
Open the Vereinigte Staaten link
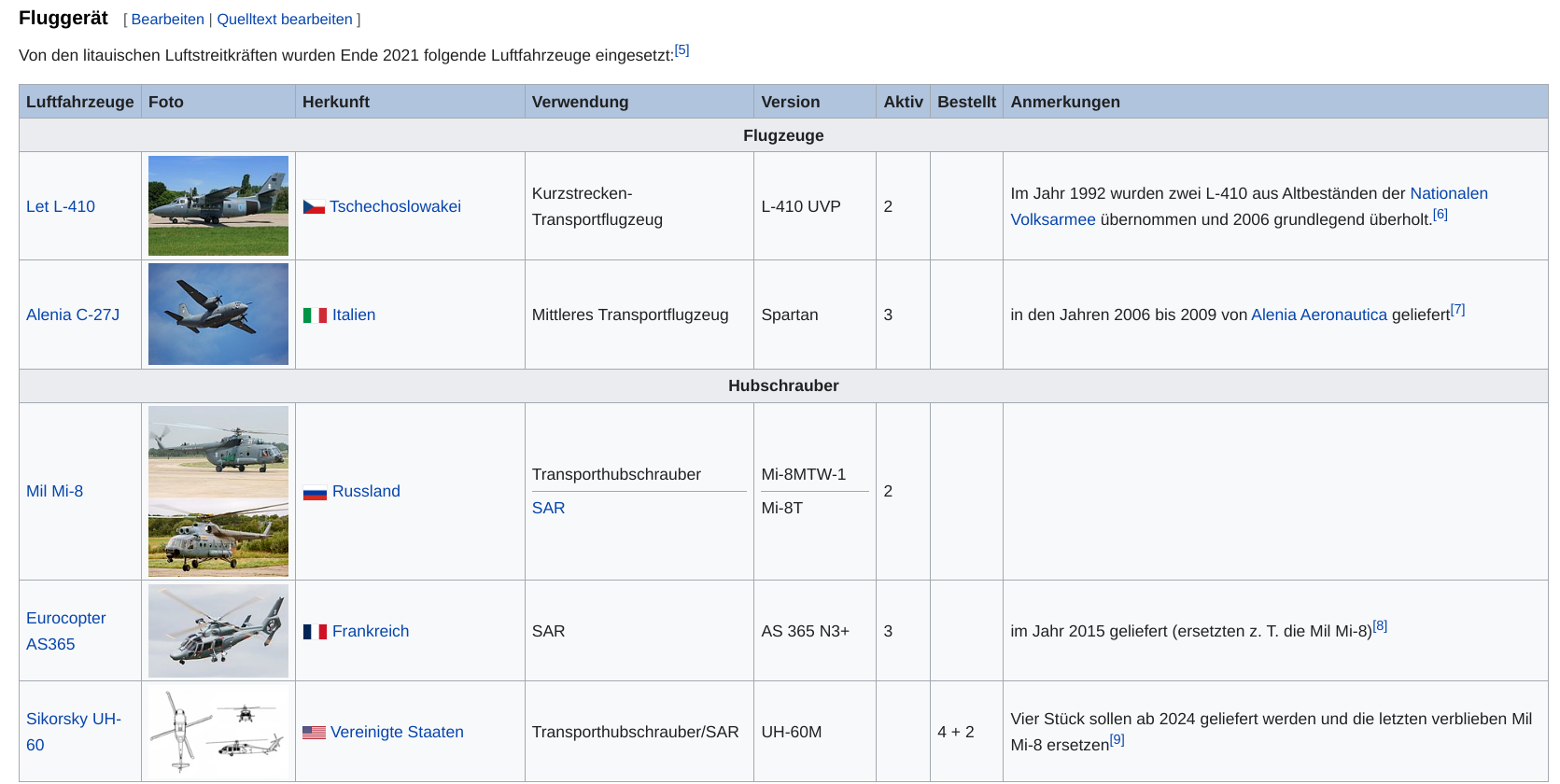click(397, 732)
